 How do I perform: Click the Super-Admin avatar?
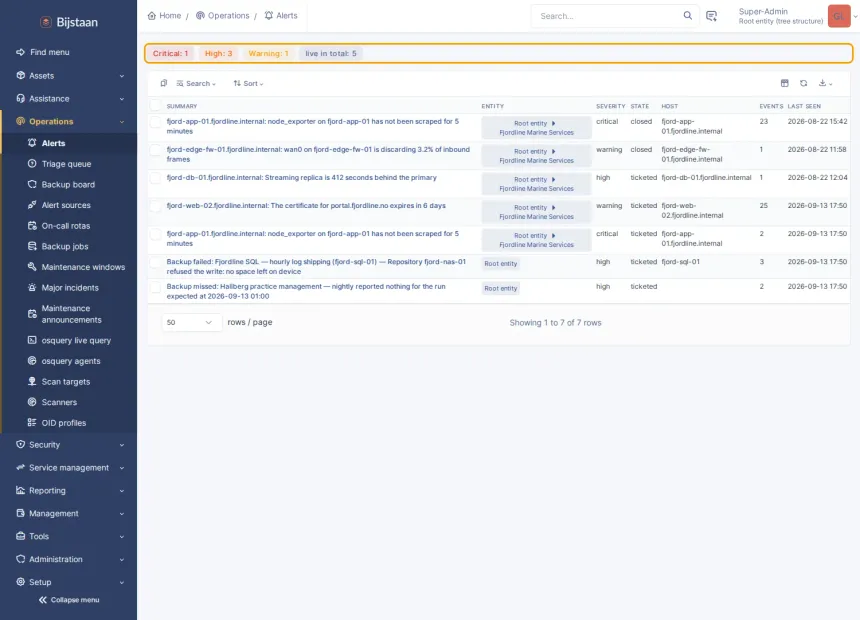pyautogui.click(x=839, y=16)
